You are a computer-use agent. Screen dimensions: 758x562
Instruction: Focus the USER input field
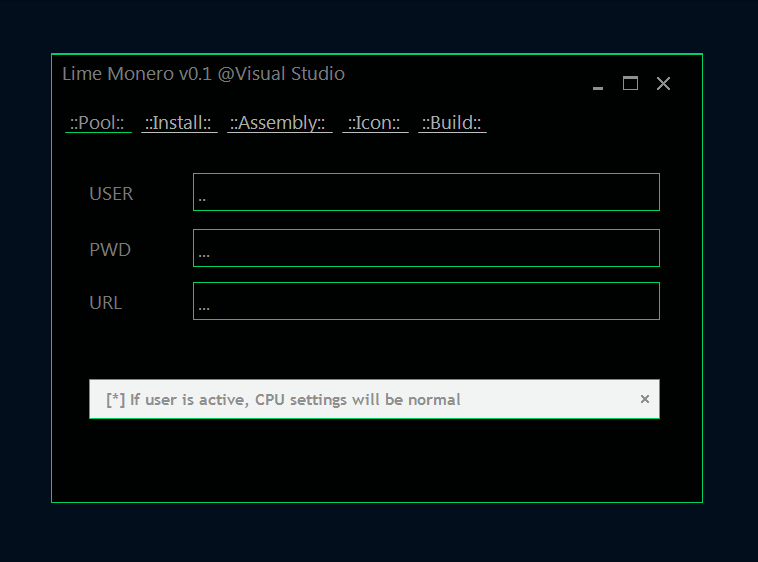coord(426,192)
